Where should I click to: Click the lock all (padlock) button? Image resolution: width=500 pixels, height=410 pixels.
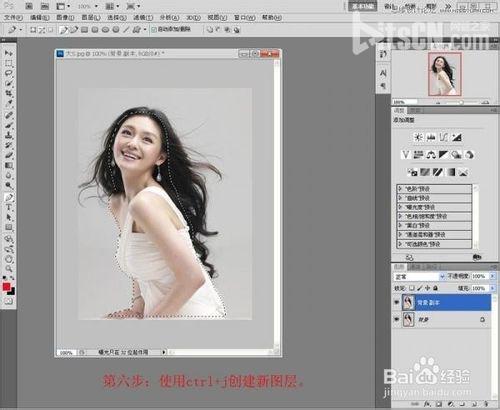tap(435, 288)
